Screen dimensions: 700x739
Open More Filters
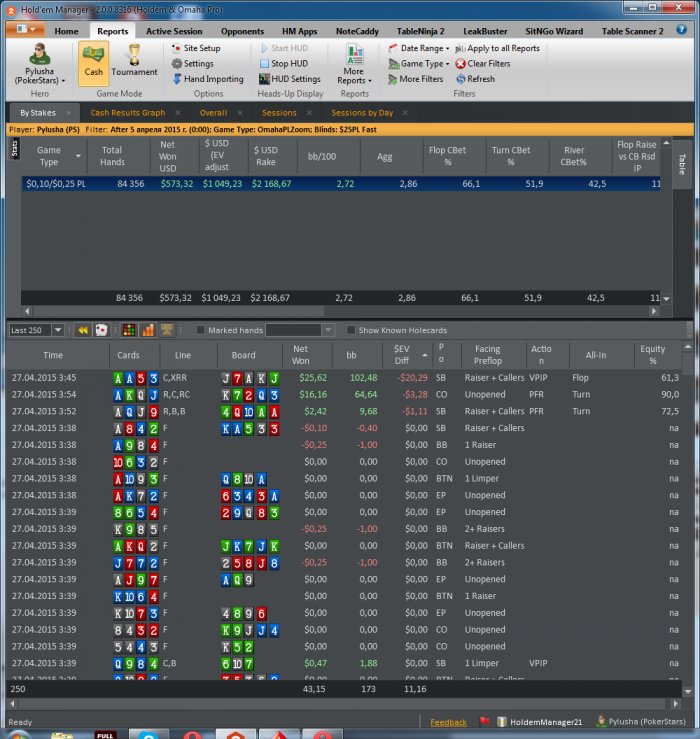click(416, 79)
